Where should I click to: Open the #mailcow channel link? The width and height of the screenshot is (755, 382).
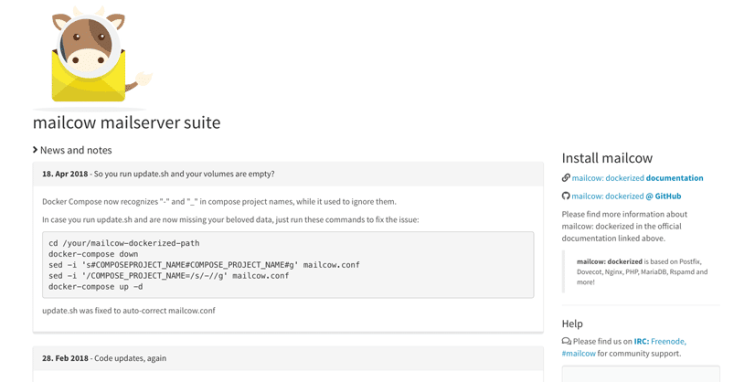[579, 353]
